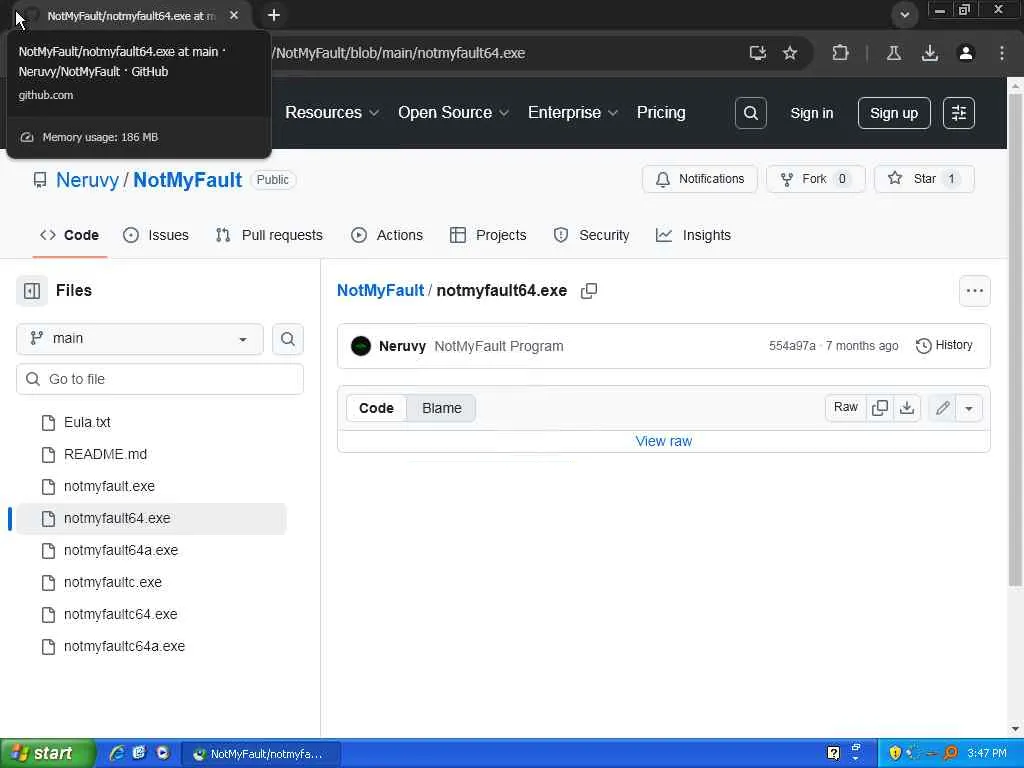Open the Issues tab
Image resolution: width=1024 pixels, height=768 pixels.
tap(156, 235)
